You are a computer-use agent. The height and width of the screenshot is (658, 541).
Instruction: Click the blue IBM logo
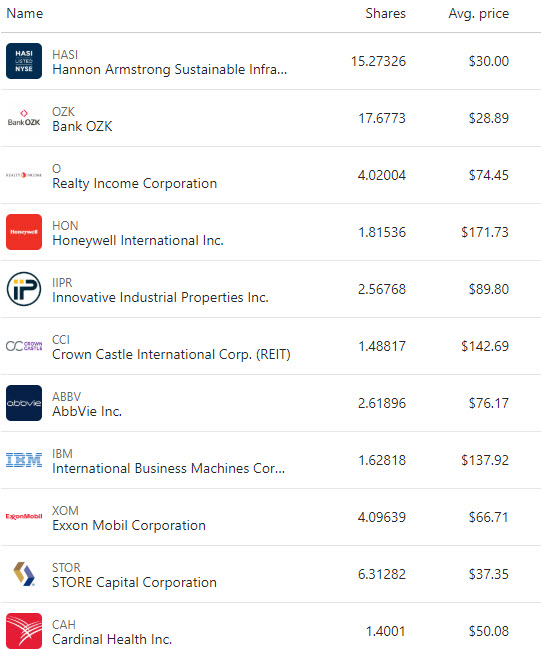click(x=24, y=460)
